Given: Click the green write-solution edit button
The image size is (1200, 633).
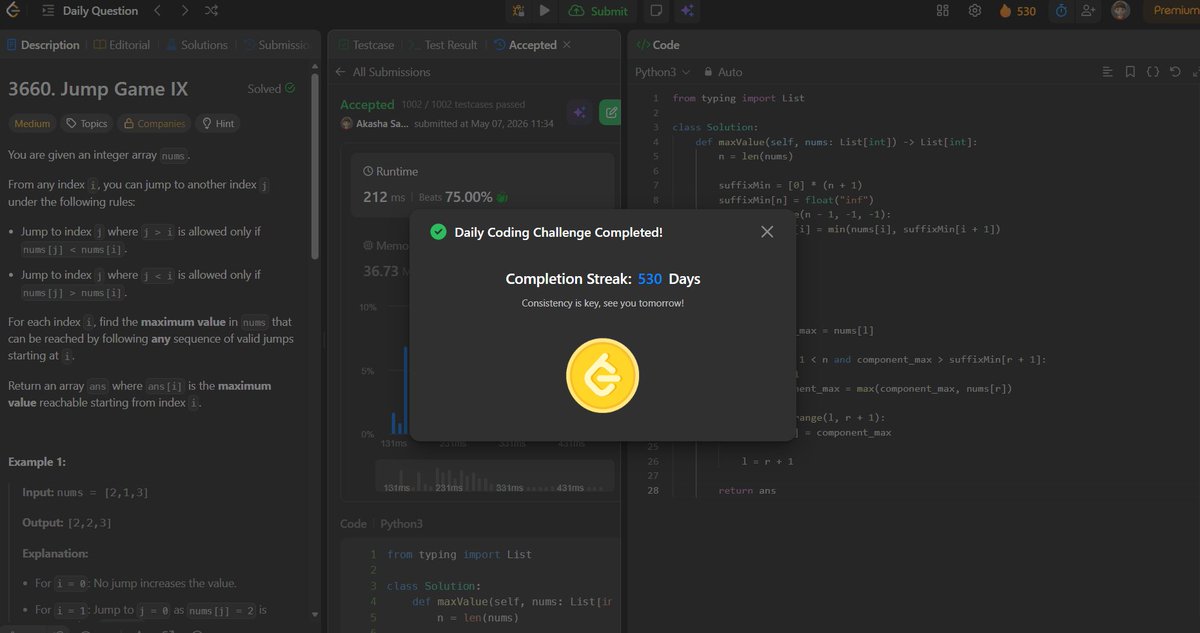Looking at the screenshot, I should [x=609, y=113].
